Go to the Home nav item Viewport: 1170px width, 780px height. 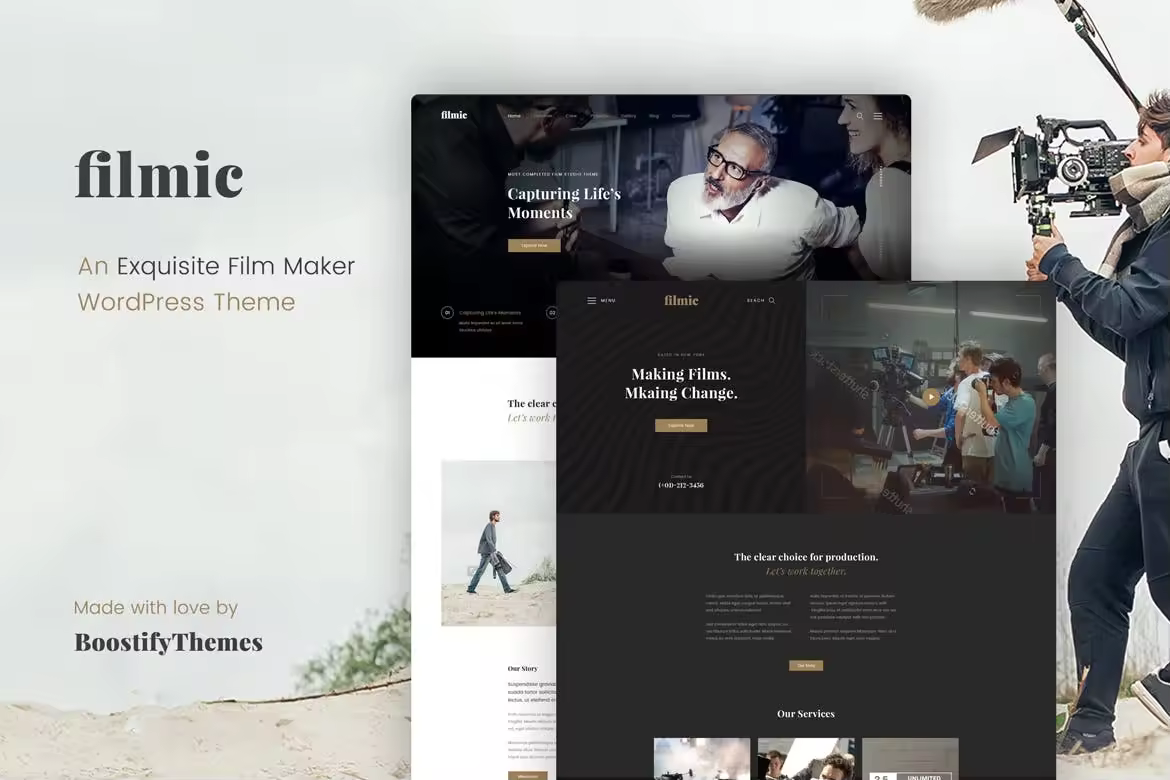(x=514, y=116)
